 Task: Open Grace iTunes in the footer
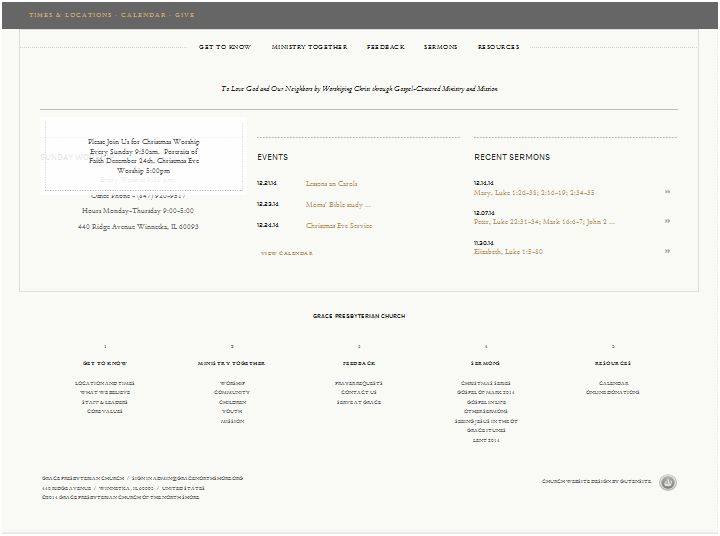pos(486,430)
